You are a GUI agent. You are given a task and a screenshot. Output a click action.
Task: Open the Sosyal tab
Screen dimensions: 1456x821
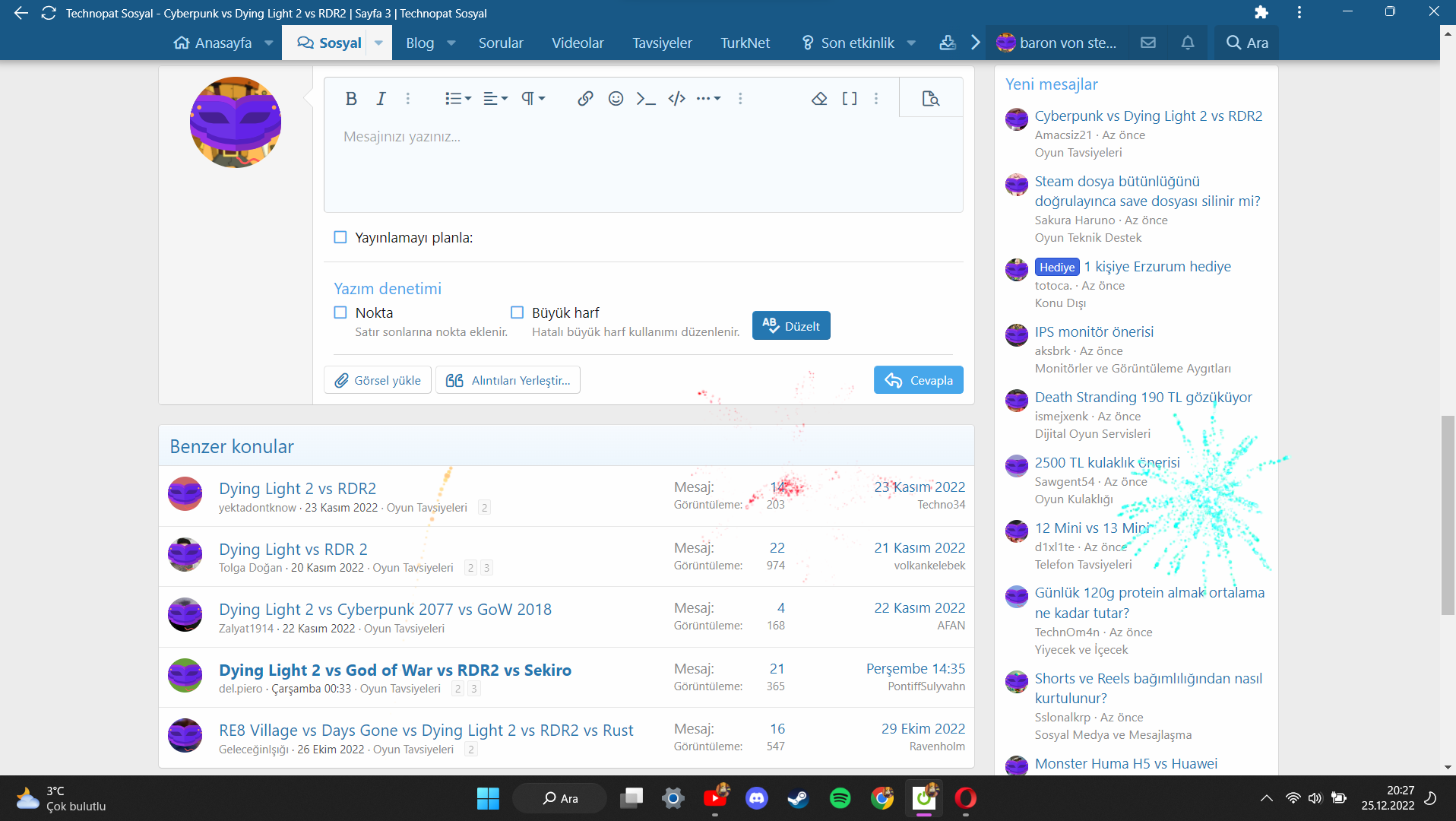pos(329,43)
